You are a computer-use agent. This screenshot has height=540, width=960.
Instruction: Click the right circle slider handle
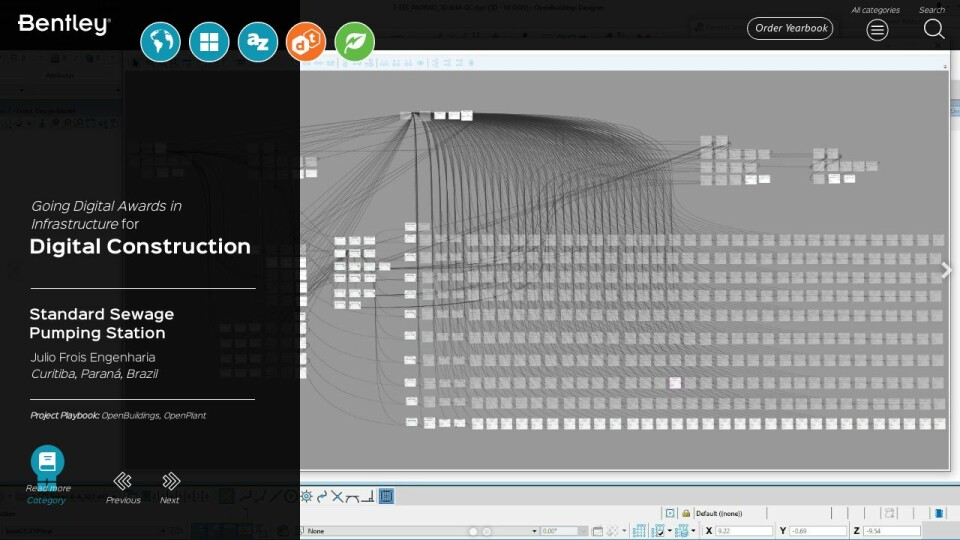coord(487,531)
